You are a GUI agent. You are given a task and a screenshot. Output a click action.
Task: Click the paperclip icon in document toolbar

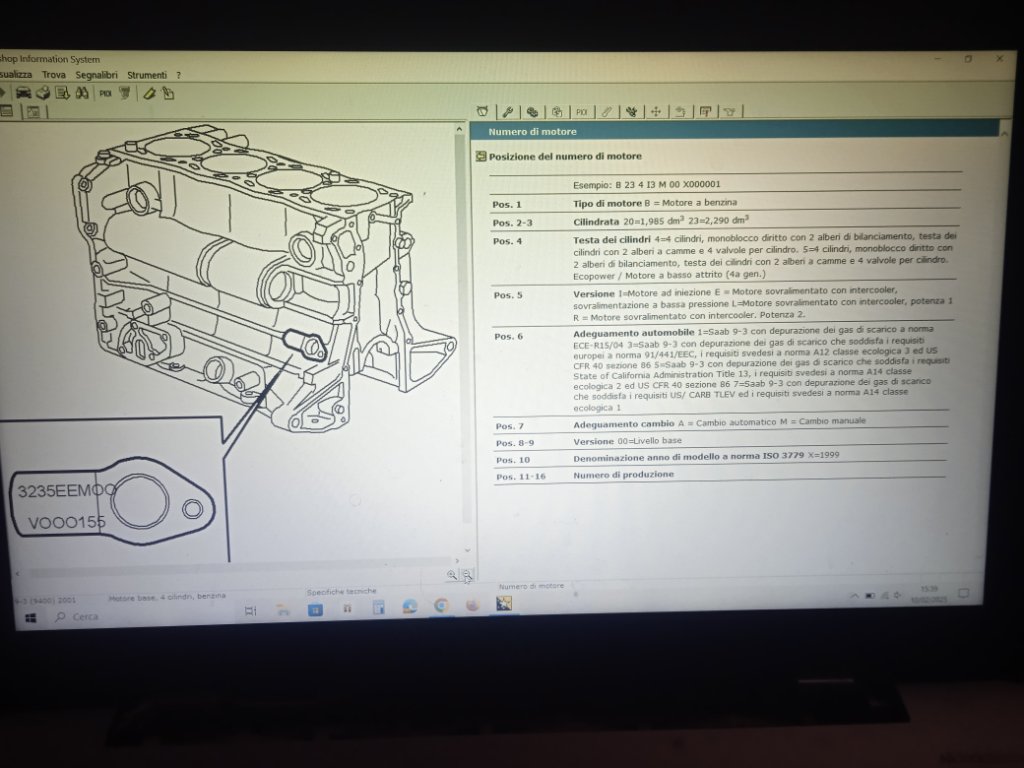coord(607,112)
